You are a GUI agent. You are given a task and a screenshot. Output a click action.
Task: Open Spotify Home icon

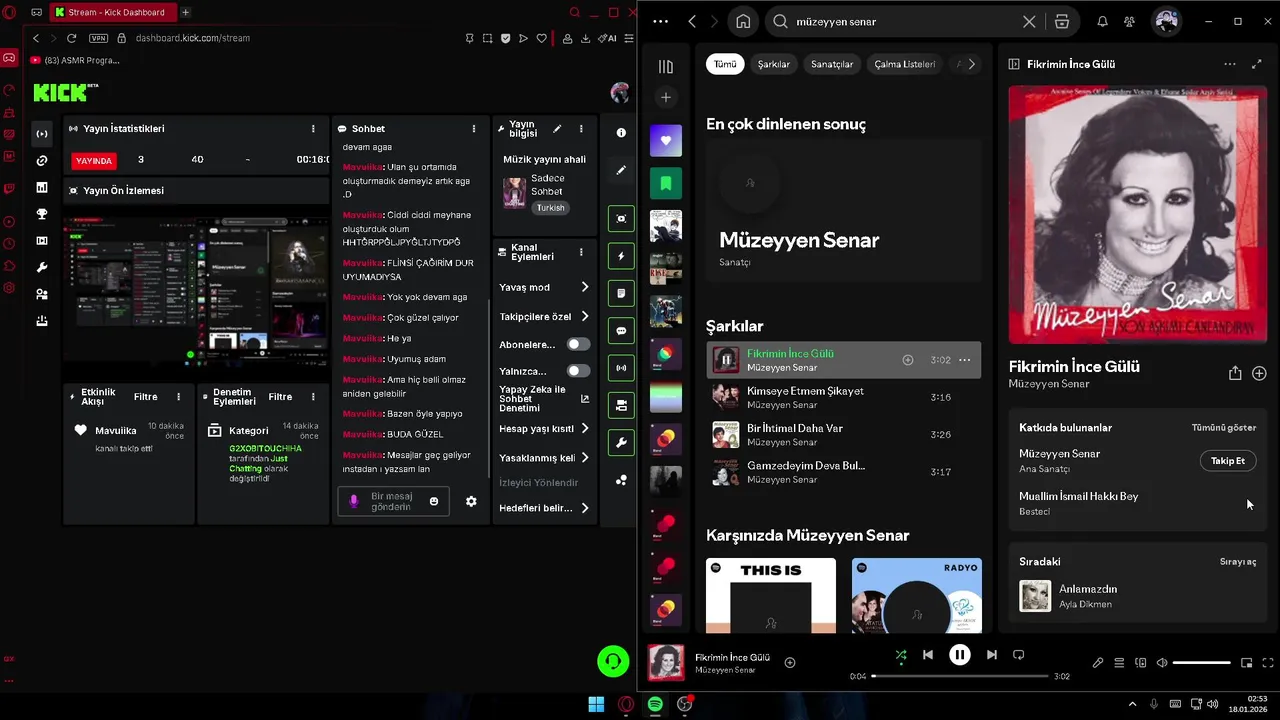pyautogui.click(x=743, y=21)
